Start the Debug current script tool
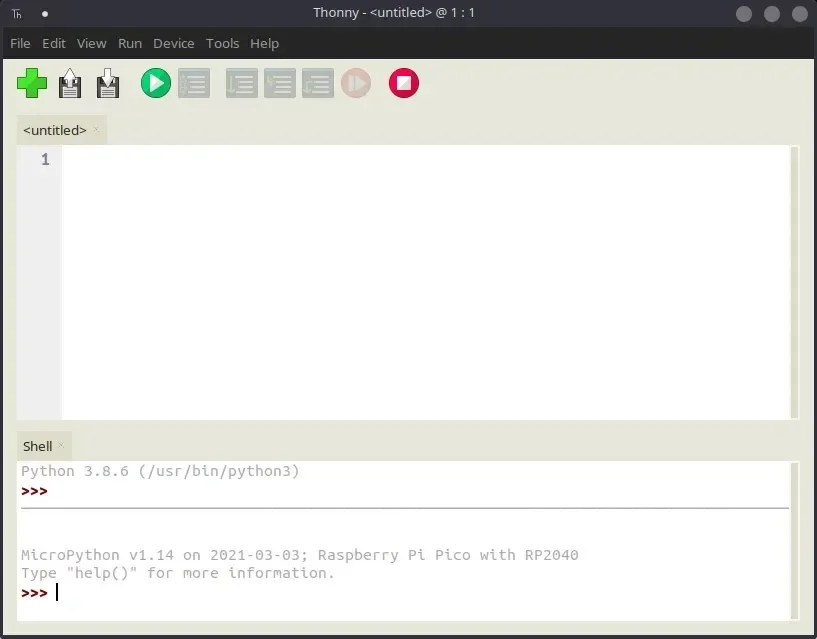The image size is (817, 639). pos(194,83)
